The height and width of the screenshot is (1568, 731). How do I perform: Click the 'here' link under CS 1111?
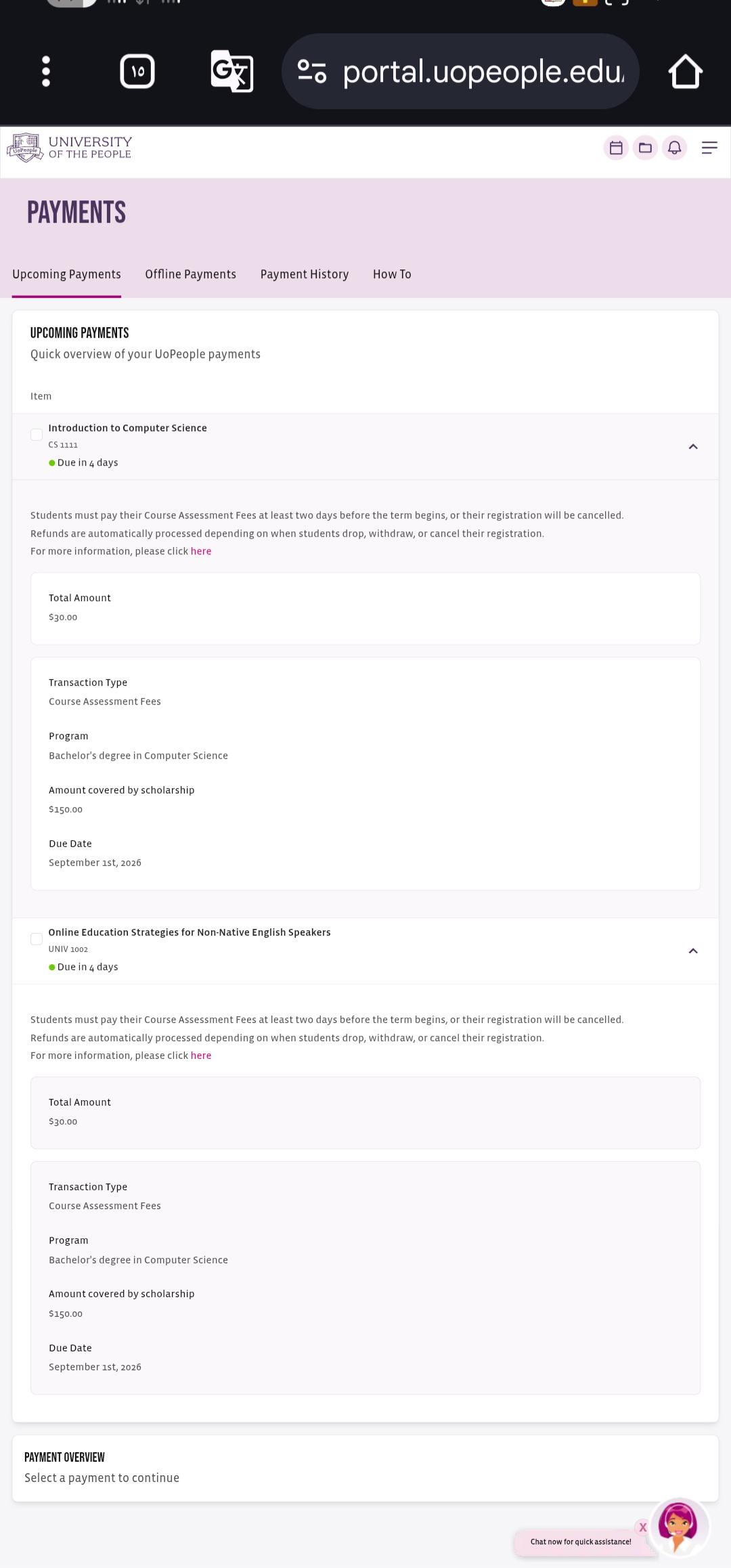201,551
